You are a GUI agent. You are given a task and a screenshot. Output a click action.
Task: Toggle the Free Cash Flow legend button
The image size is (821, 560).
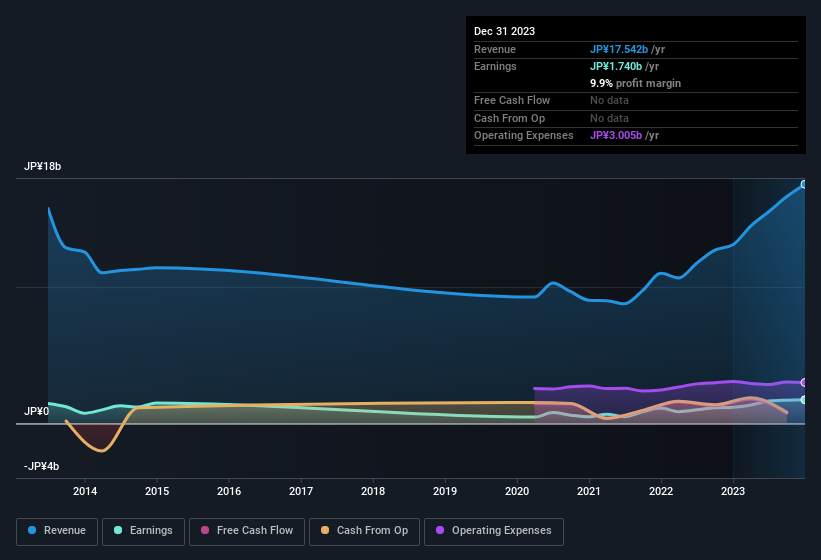[x=247, y=531]
